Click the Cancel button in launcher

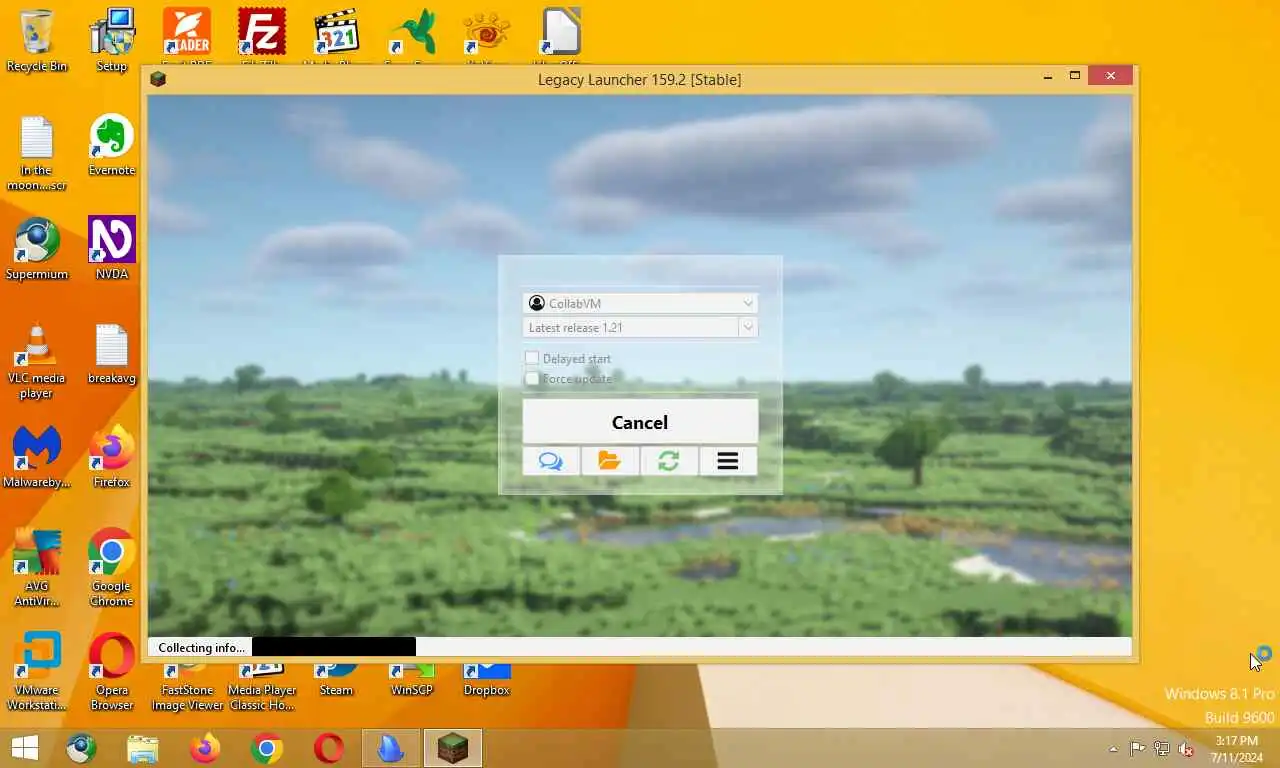pyautogui.click(x=640, y=422)
